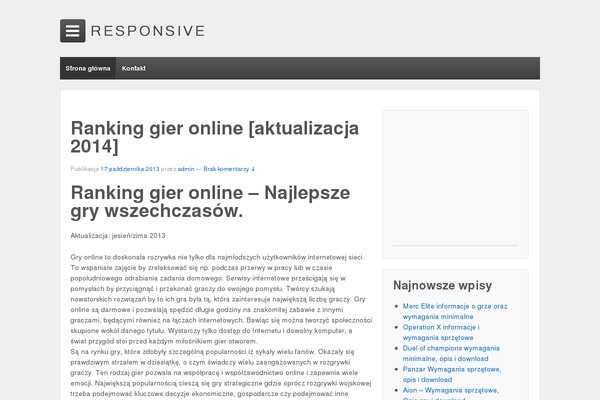
Task: Open Panzar Wymagania sprzętowe post
Action: [452, 375]
